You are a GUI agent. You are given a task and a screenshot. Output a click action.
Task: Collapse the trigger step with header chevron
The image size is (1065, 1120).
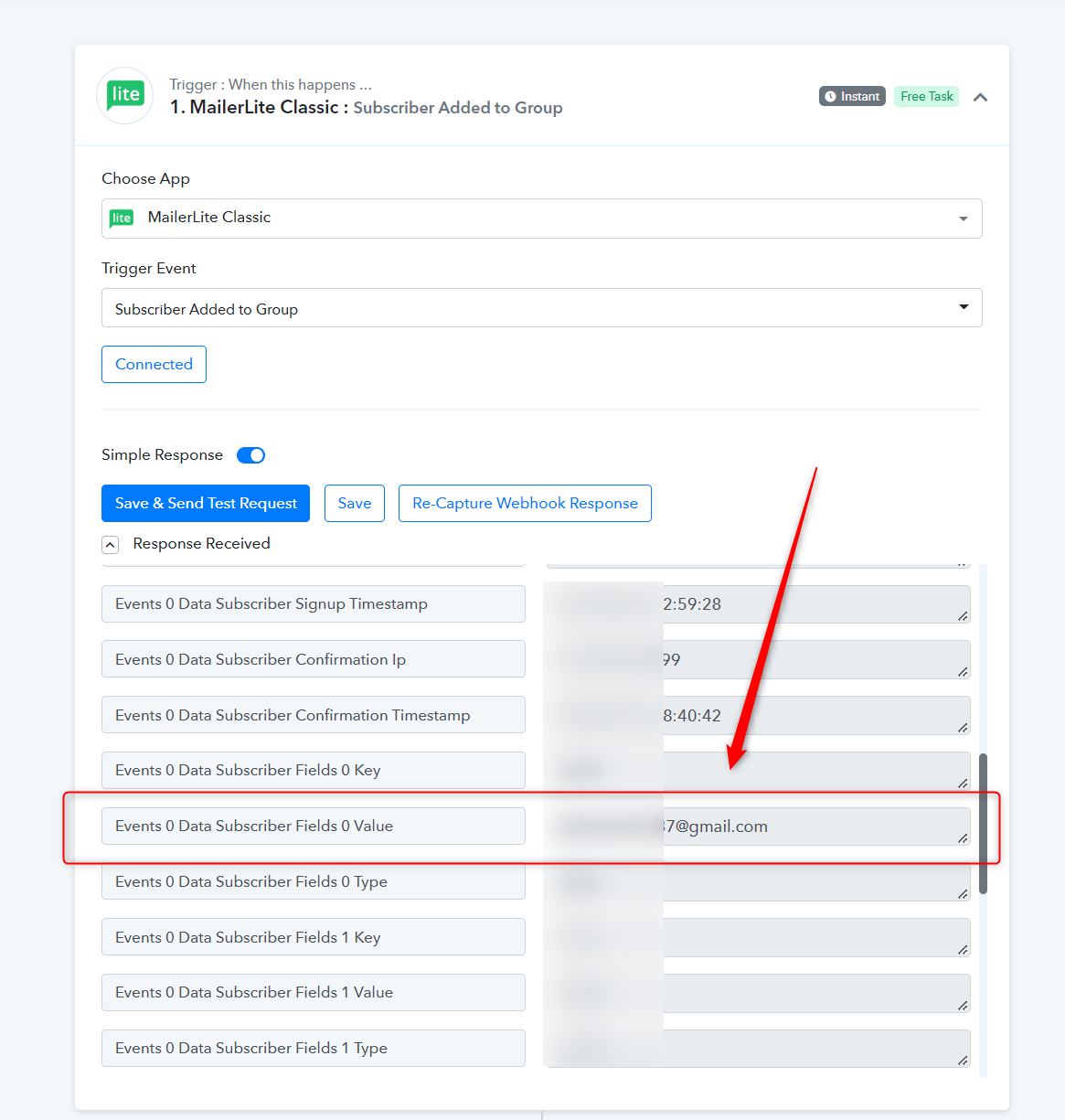(980, 97)
